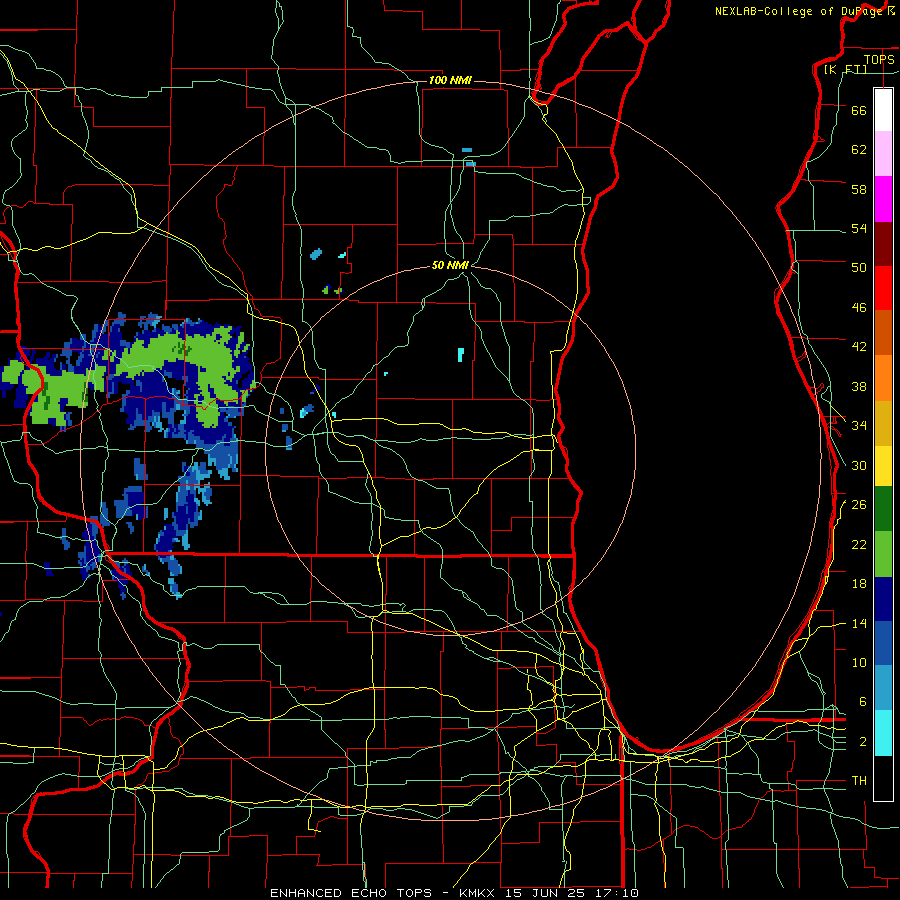Select the light green legend swatch
Screen dimensions: 900x900
click(x=883, y=554)
